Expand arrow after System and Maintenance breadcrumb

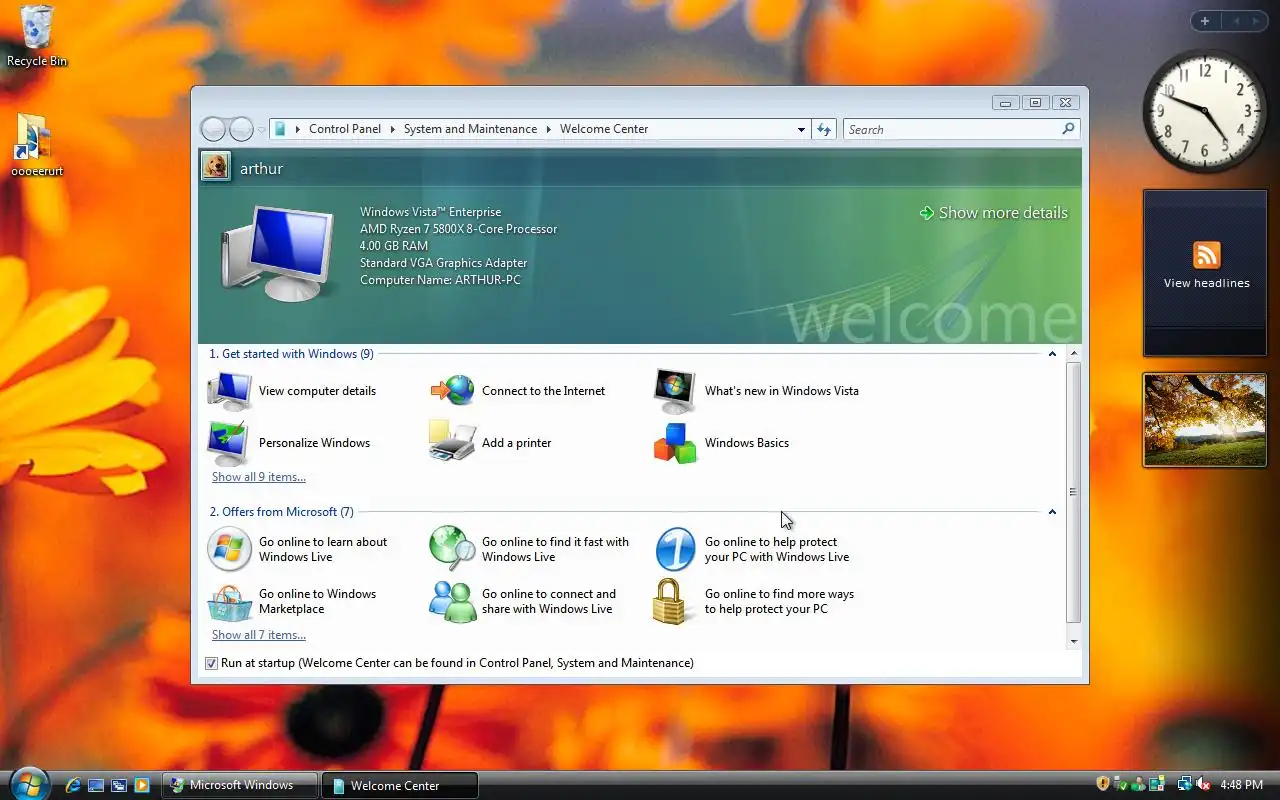click(549, 129)
